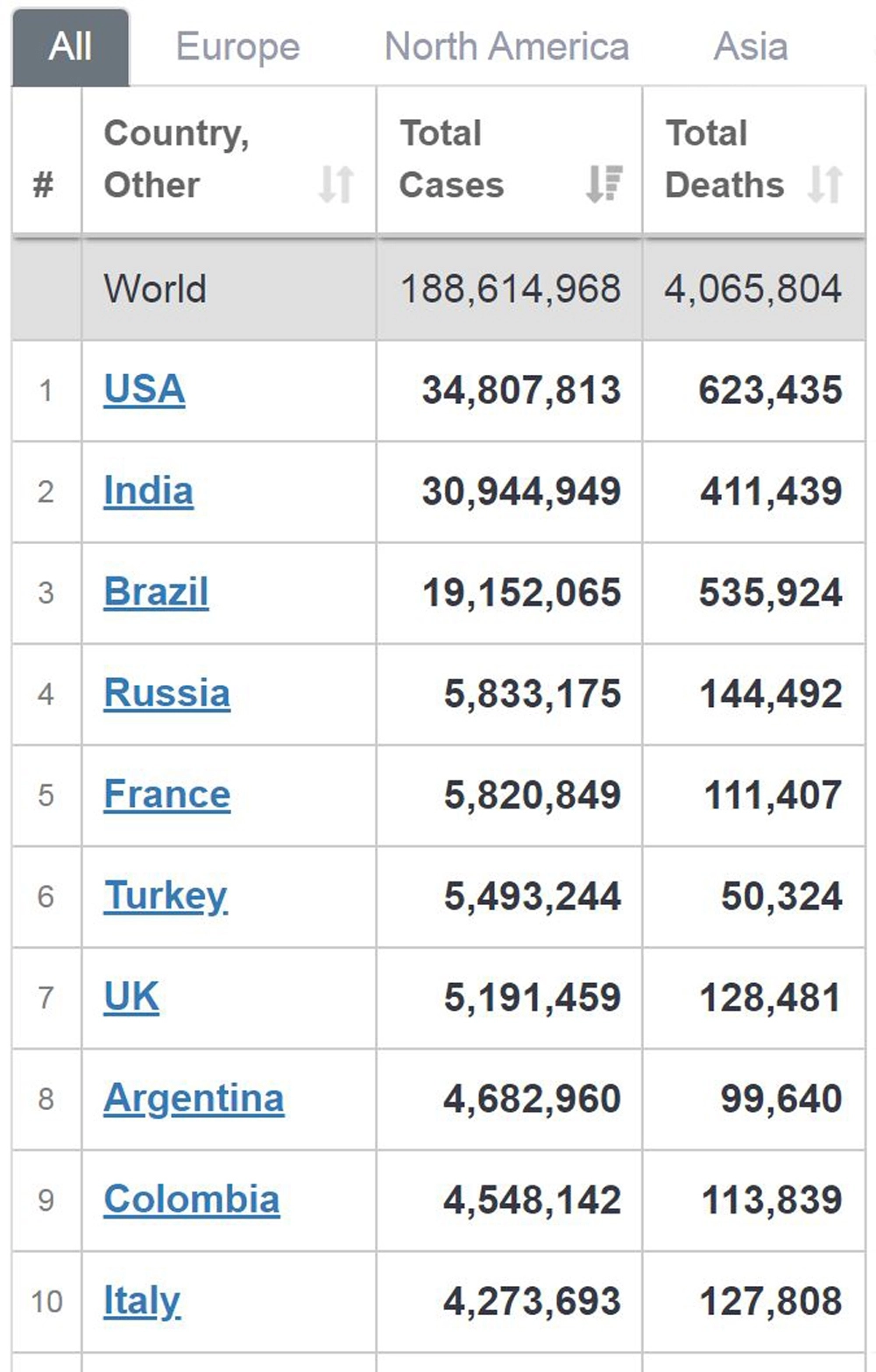Open Brazil's country page link

[x=156, y=592]
